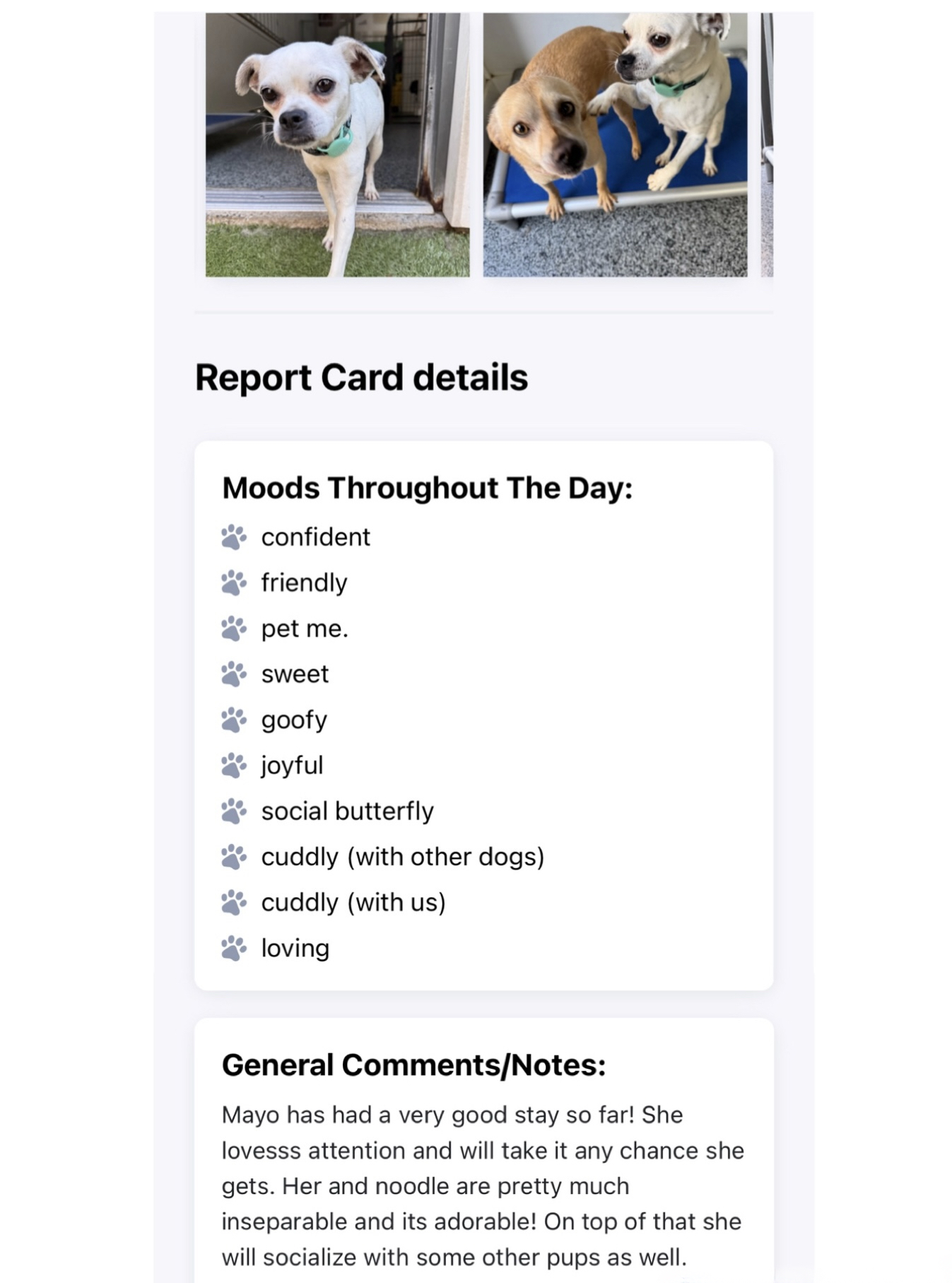This screenshot has height=1283, width=952.
Task: Click paw icon beside cuddly (with other dogs)
Action: pyautogui.click(x=234, y=857)
